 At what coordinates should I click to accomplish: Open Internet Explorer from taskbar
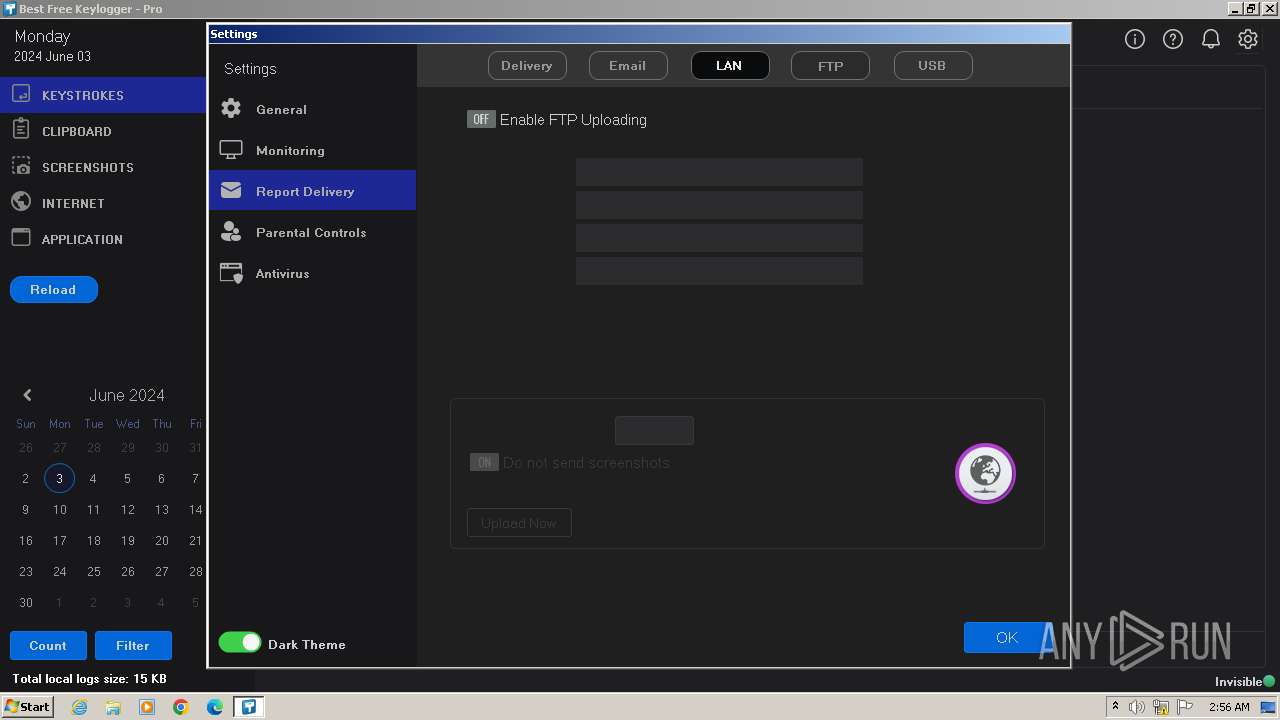(x=79, y=707)
